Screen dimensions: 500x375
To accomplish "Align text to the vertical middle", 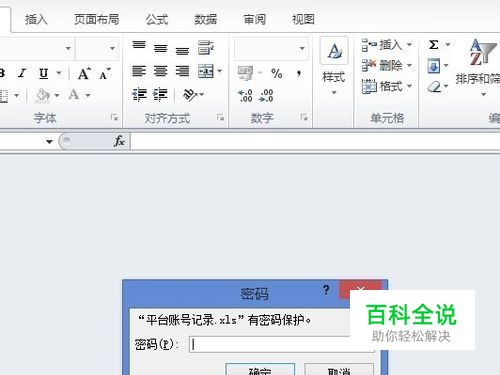I will [x=160, y=49].
